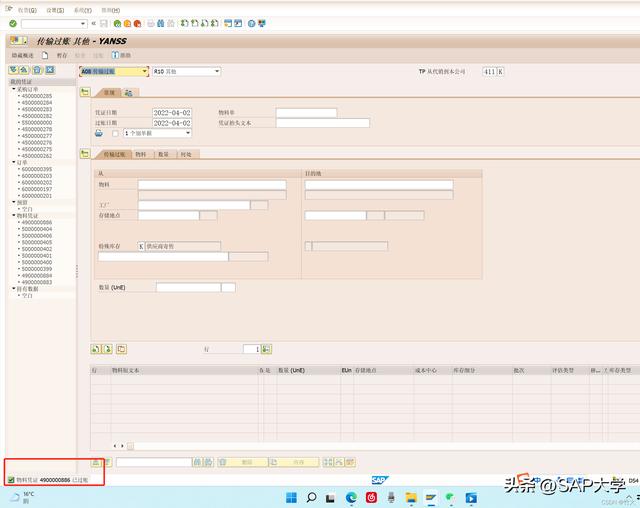The image size is (640, 508).
Task: Click the Create New Session icon
Action: tap(228, 24)
